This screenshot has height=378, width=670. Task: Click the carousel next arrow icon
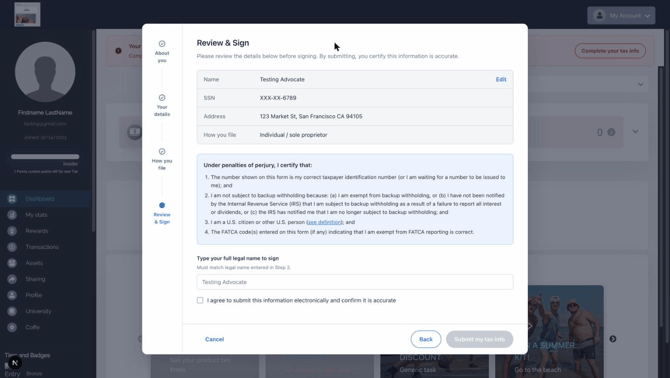tap(613, 339)
